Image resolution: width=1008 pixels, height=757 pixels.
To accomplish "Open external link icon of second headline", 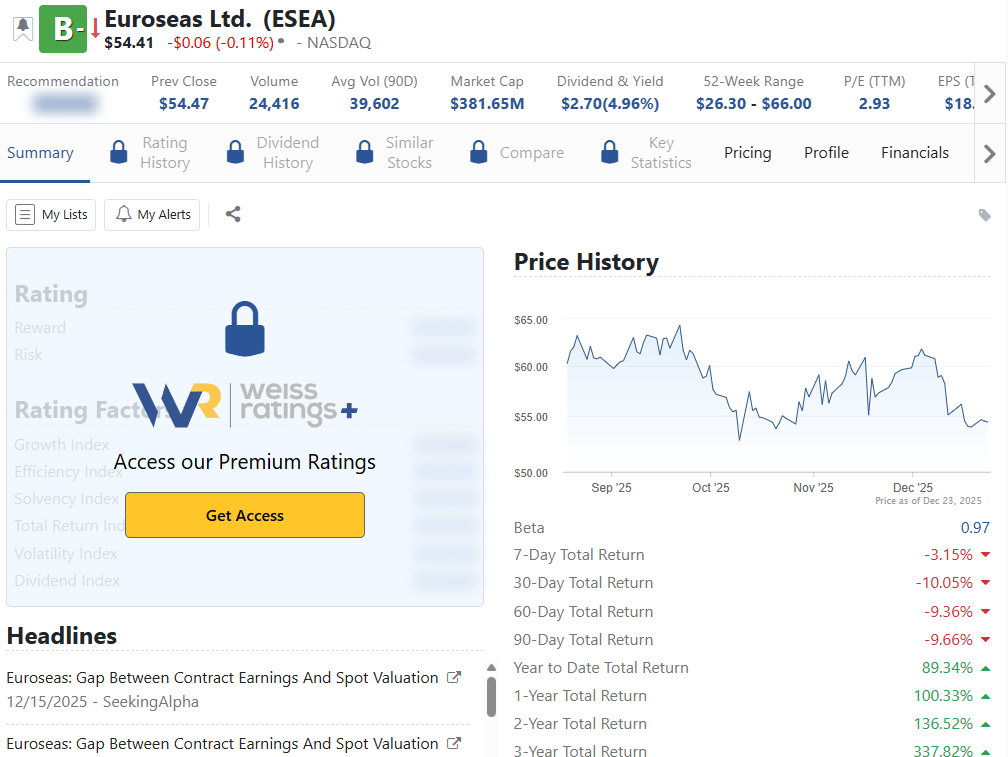I will [x=453, y=744].
